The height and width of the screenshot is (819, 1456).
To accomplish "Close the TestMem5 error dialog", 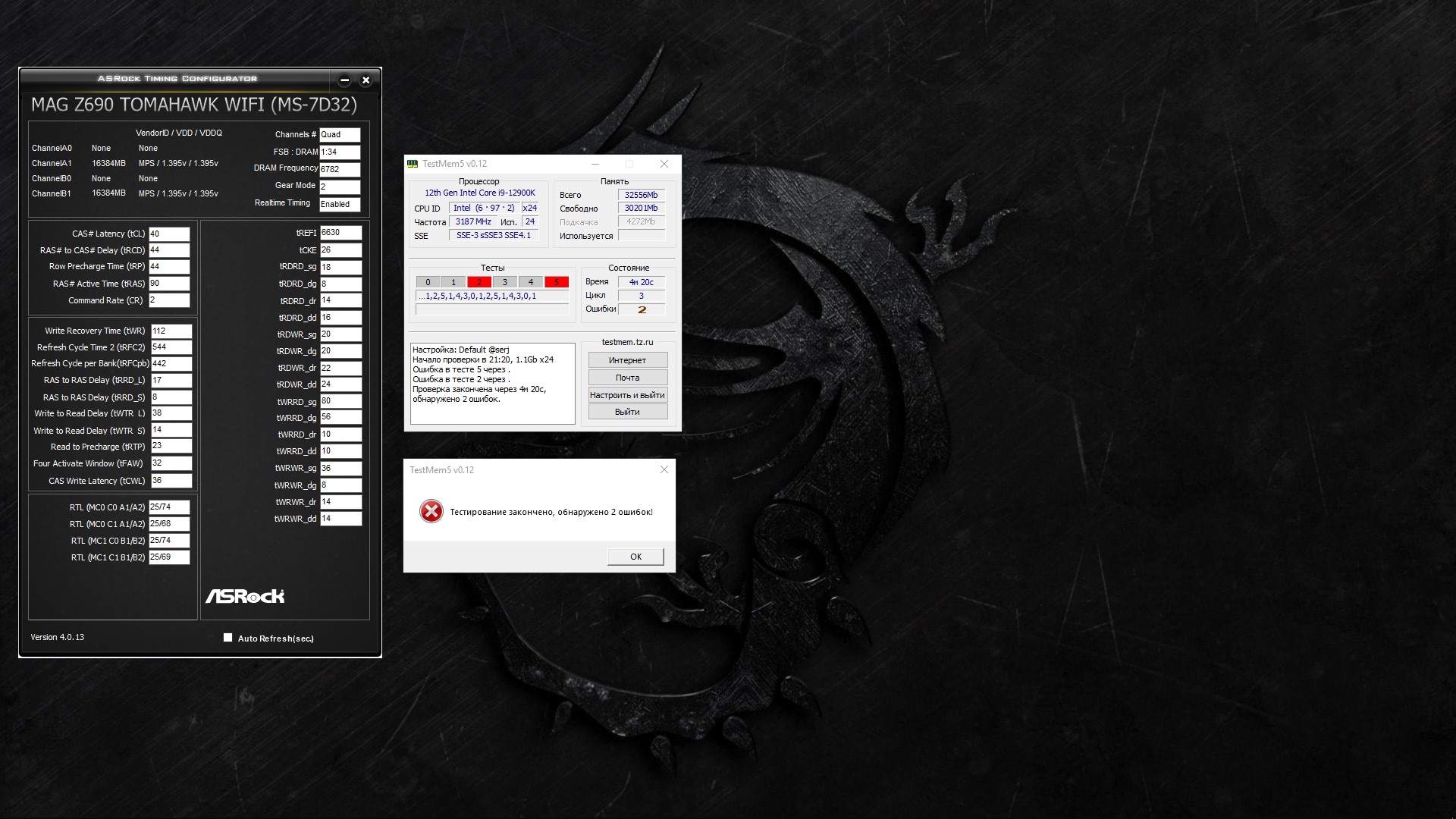I will (x=664, y=470).
